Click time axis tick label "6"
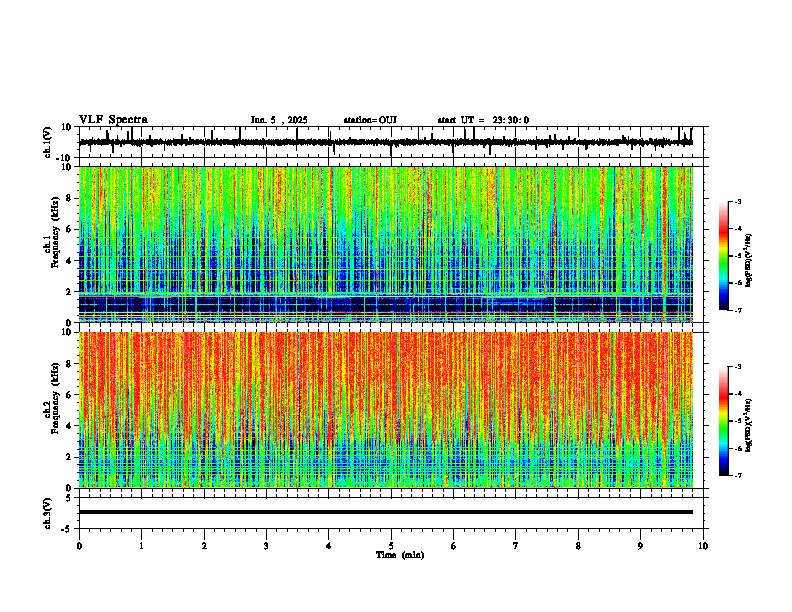This screenshot has width=792, height=612. pyautogui.click(x=454, y=546)
